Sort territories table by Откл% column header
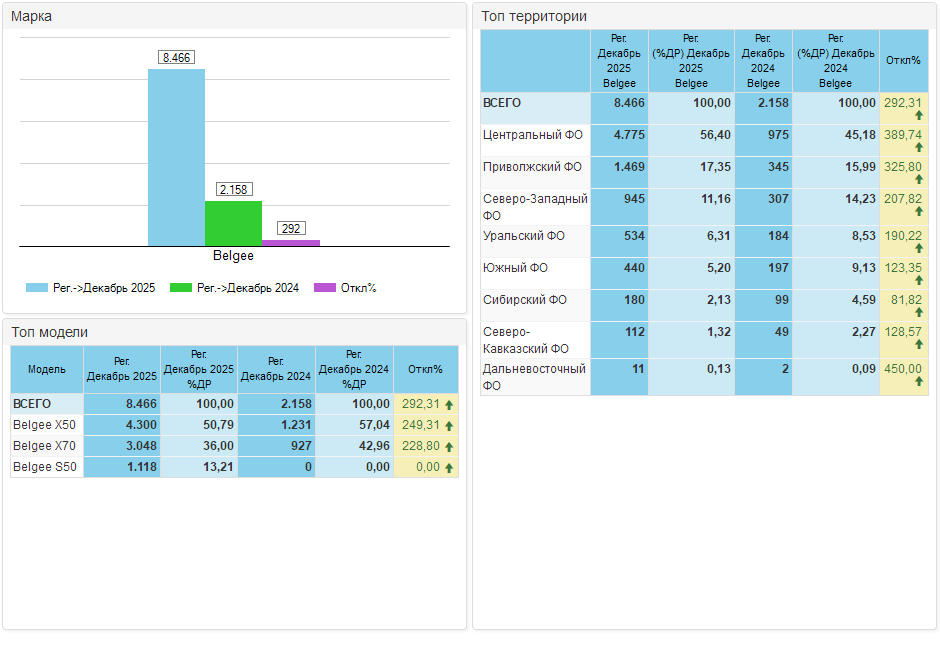 [903, 60]
